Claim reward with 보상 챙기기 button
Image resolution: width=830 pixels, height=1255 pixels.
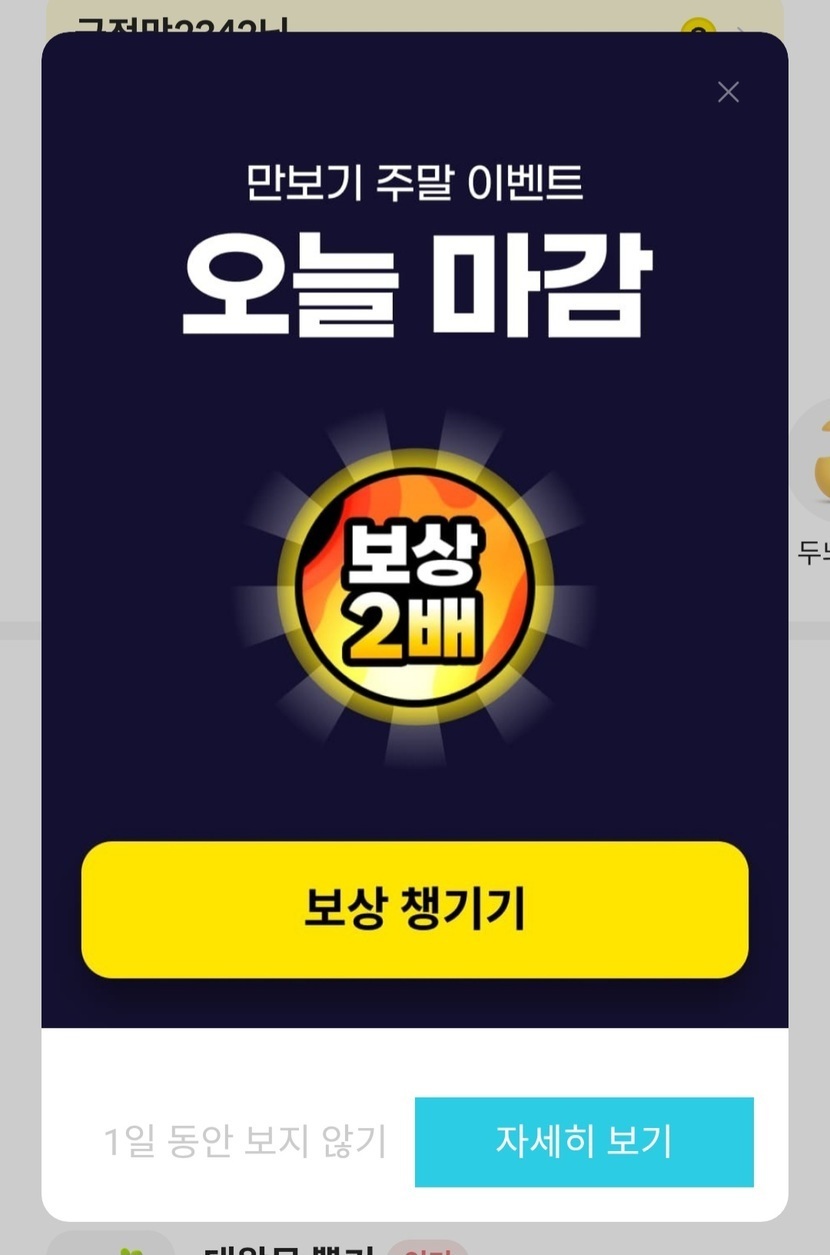coord(414,909)
